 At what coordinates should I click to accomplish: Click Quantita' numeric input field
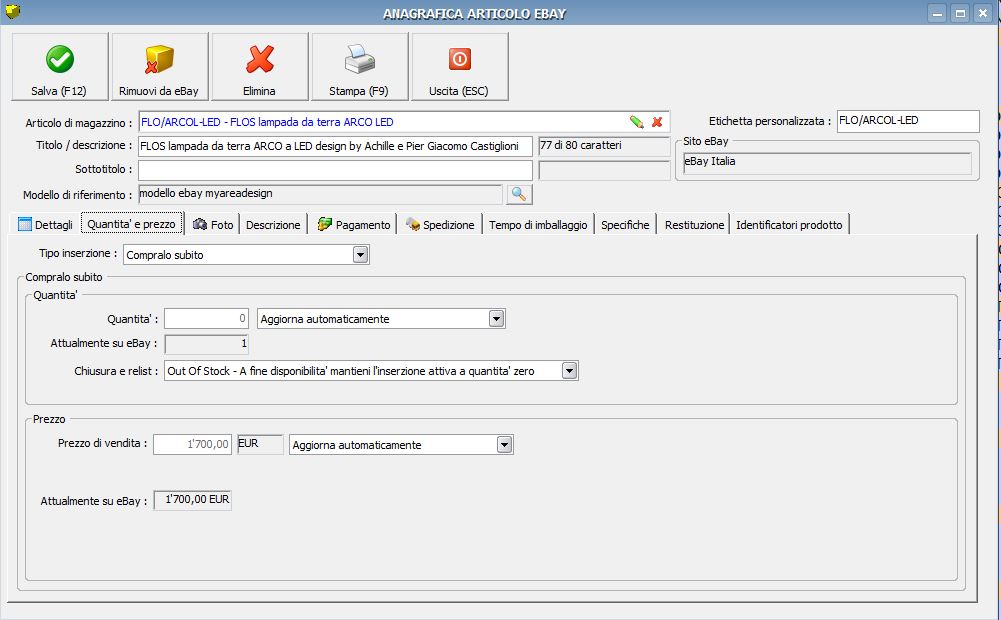pyautogui.click(x=206, y=319)
